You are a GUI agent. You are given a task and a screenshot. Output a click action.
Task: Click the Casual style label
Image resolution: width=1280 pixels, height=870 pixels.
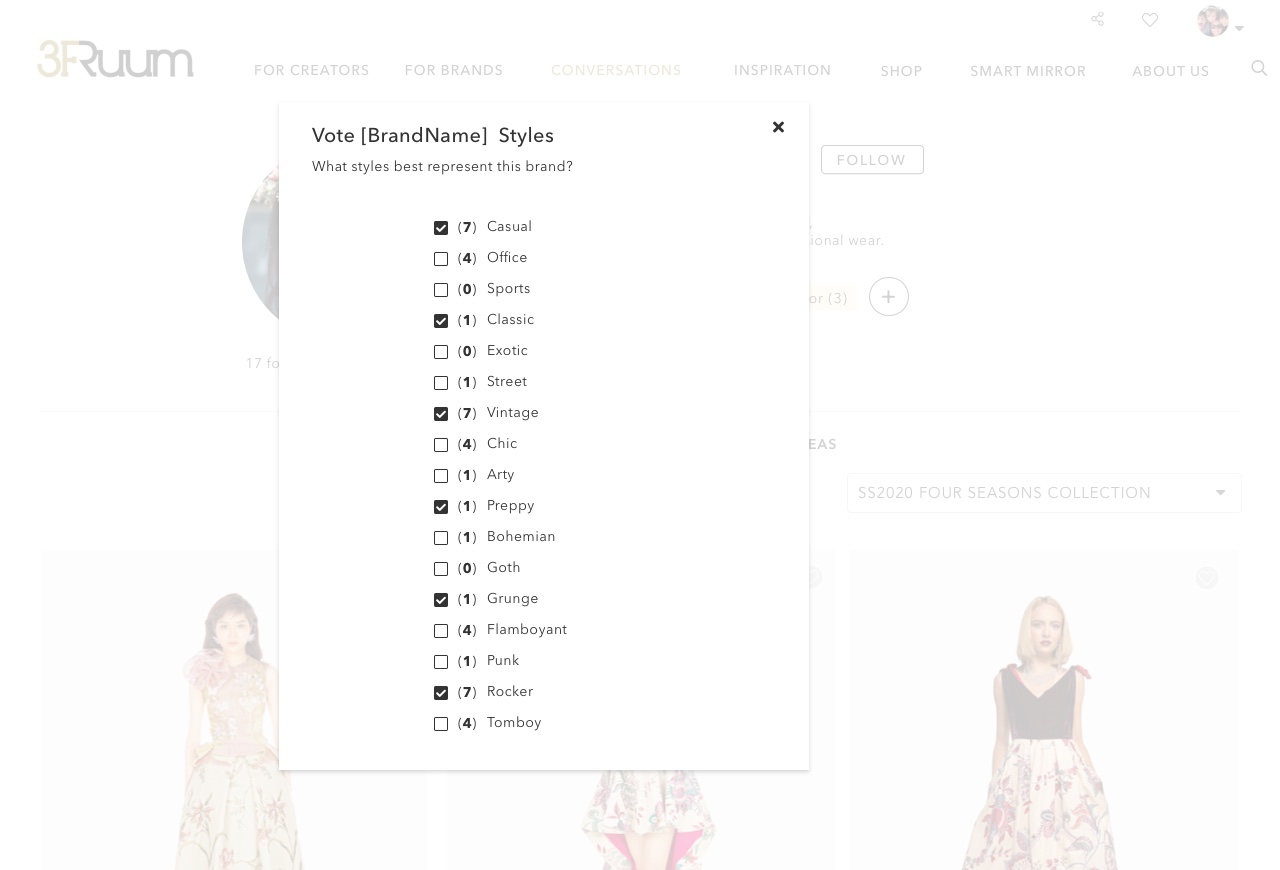(x=509, y=227)
